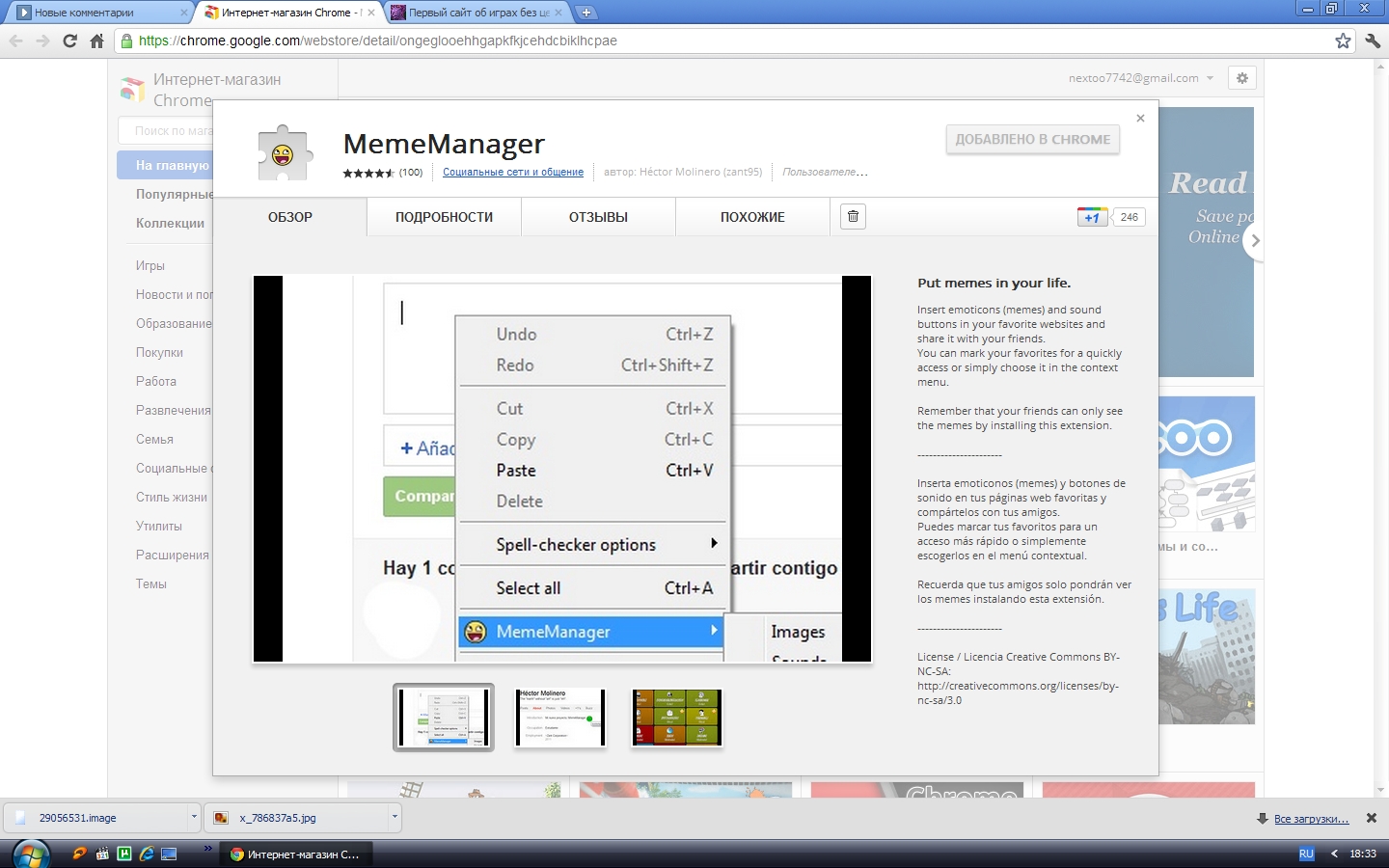
Task: Select the third screenshot thumbnail
Action: point(676,718)
